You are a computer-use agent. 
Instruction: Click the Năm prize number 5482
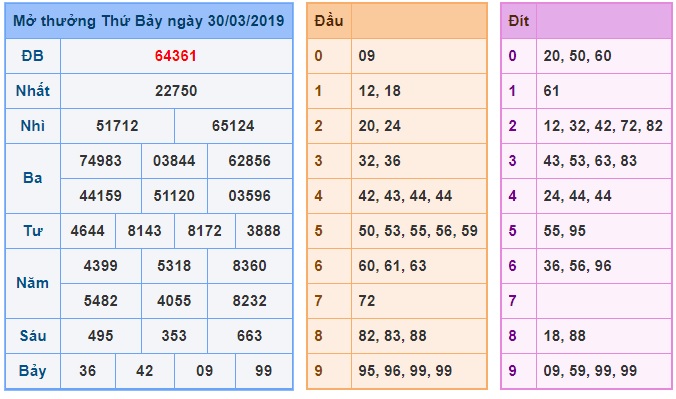(100, 300)
